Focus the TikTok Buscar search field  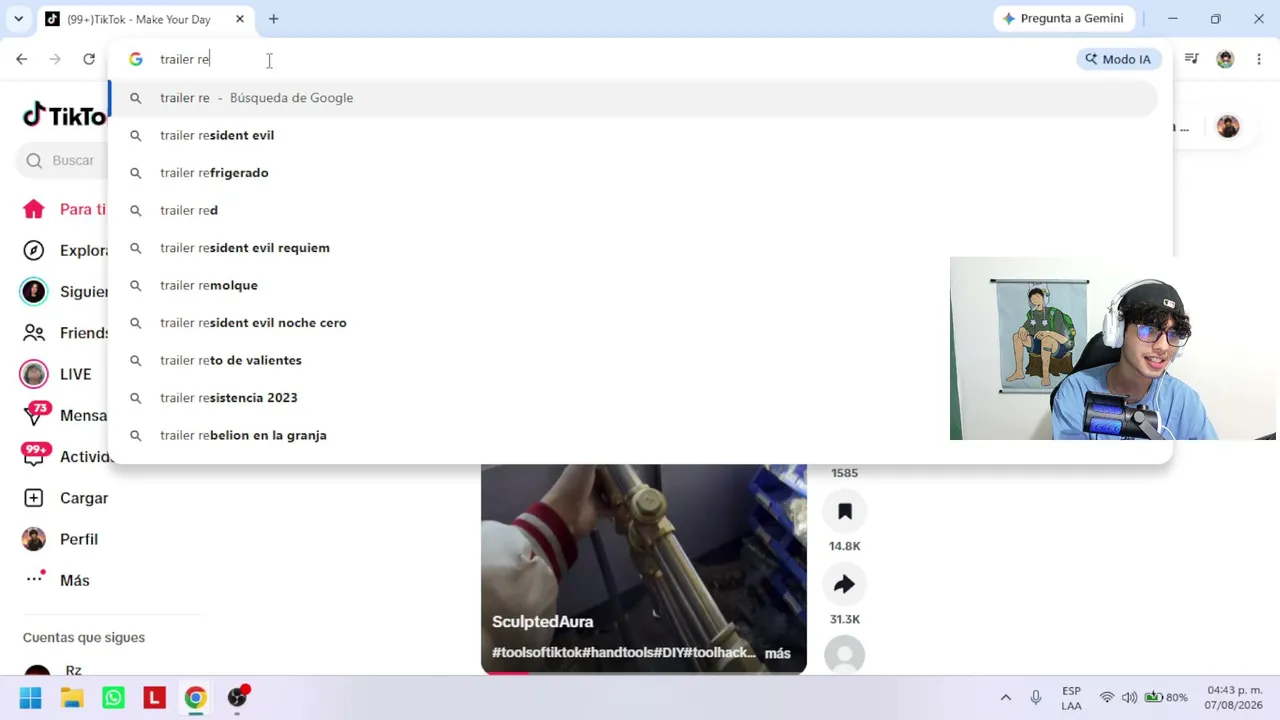tap(62, 160)
